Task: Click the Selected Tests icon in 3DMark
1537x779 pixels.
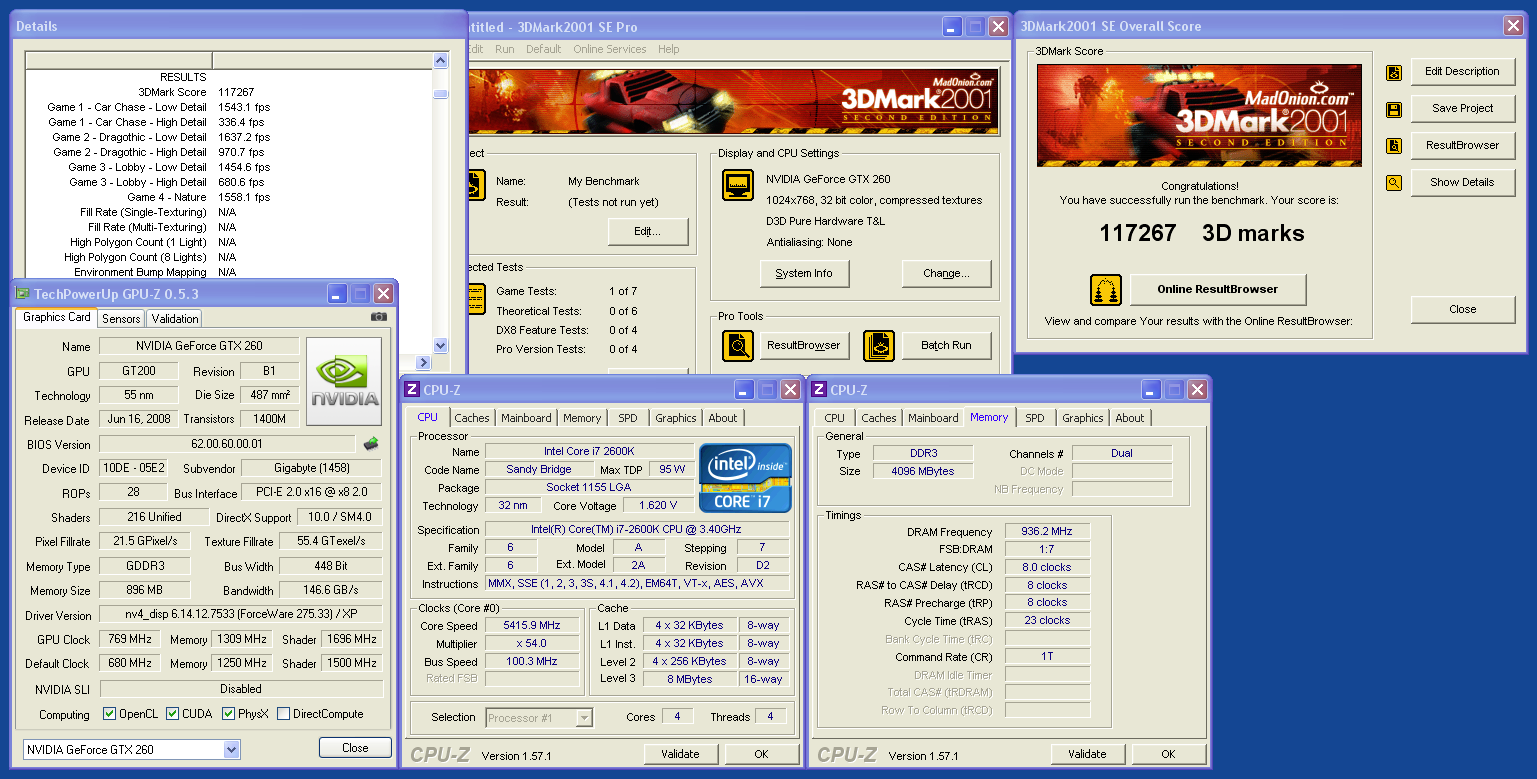Action: [x=477, y=299]
